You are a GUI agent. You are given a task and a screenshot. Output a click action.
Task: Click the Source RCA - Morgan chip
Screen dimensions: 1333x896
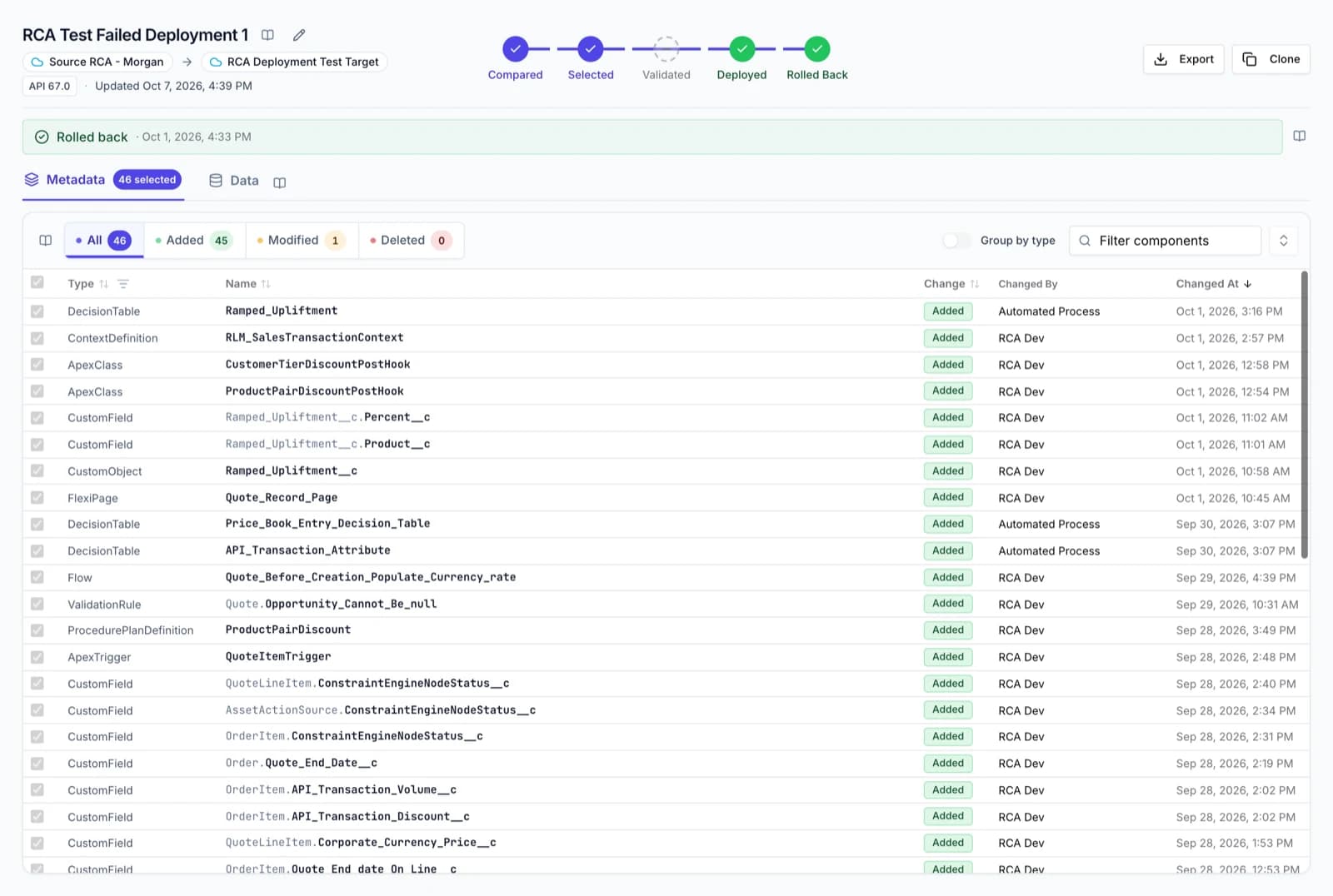point(97,62)
